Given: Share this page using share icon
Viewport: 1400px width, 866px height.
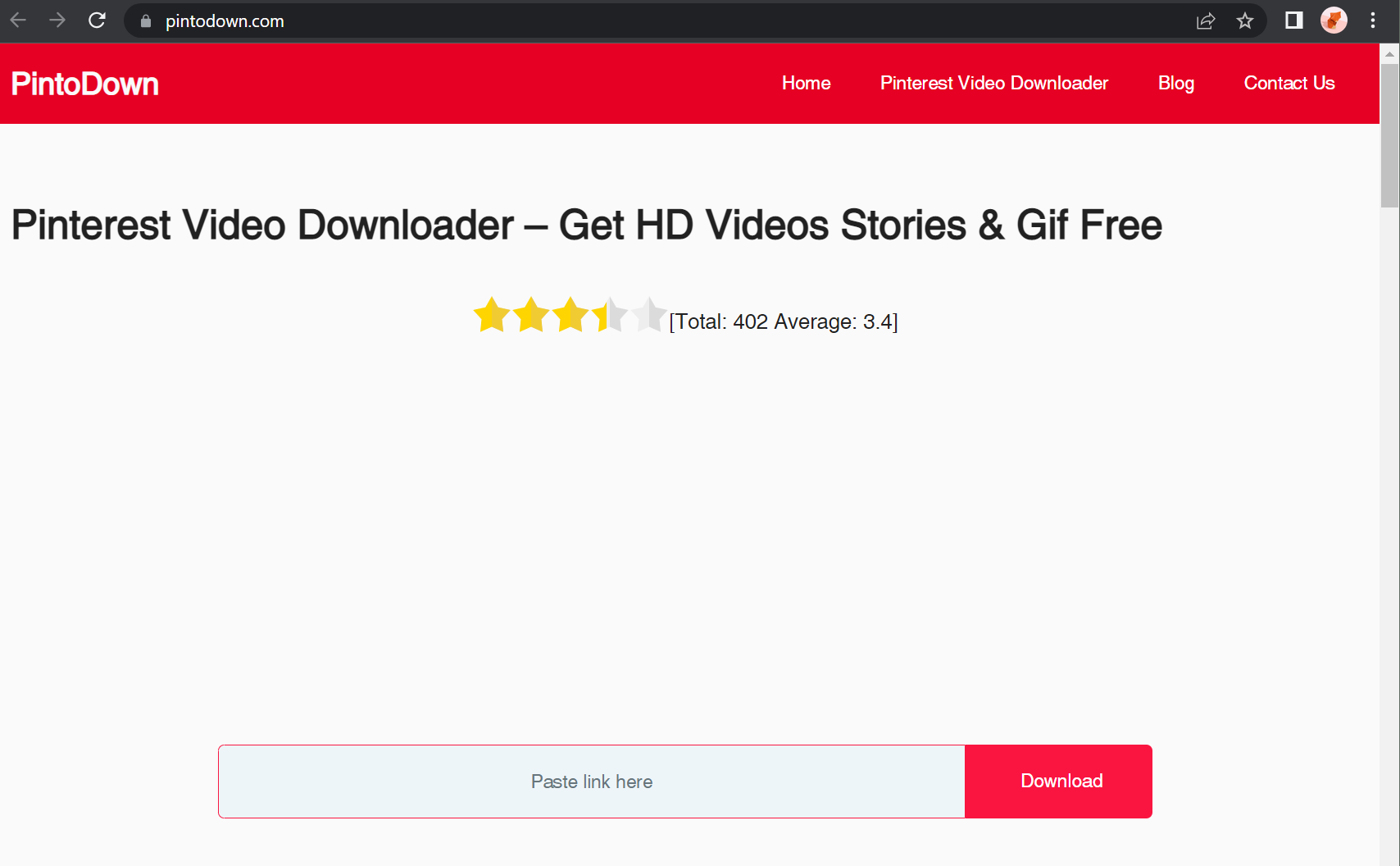Looking at the screenshot, I should coord(1206,21).
